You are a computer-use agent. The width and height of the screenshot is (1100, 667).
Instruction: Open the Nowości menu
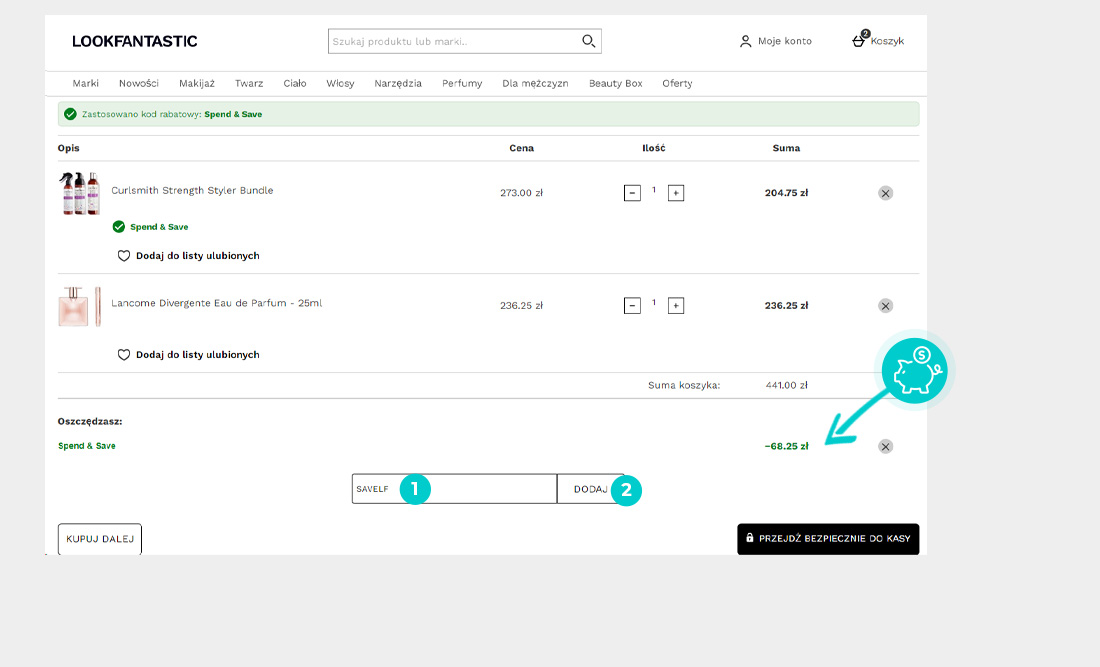(x=139, y=83)
